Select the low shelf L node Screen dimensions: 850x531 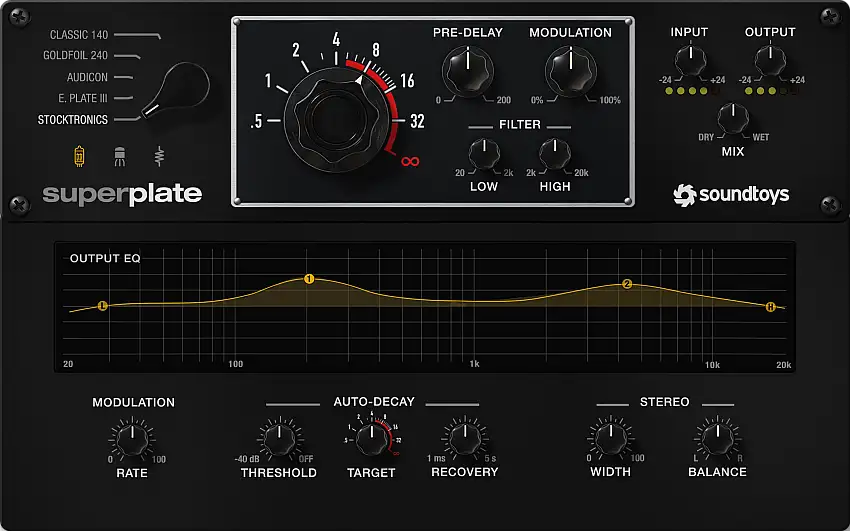point(102,306)
